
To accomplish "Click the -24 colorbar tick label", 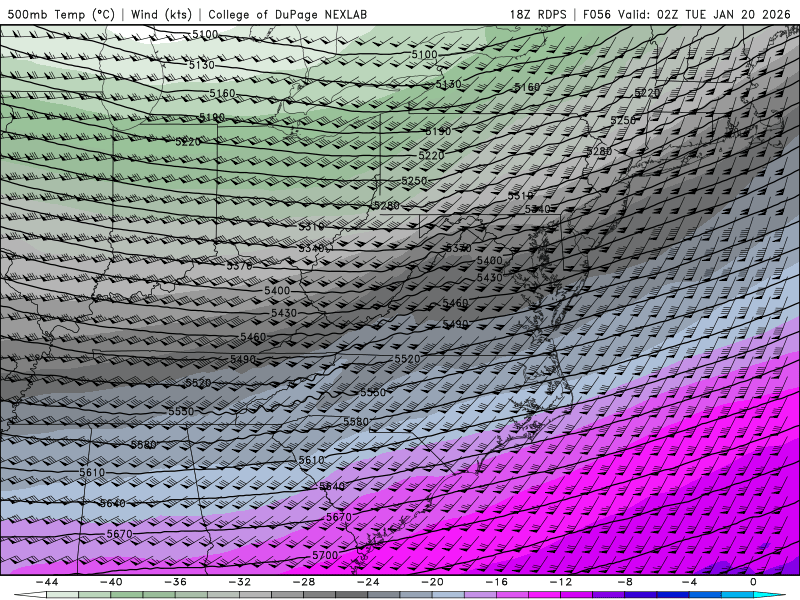I will coord(368,582).
